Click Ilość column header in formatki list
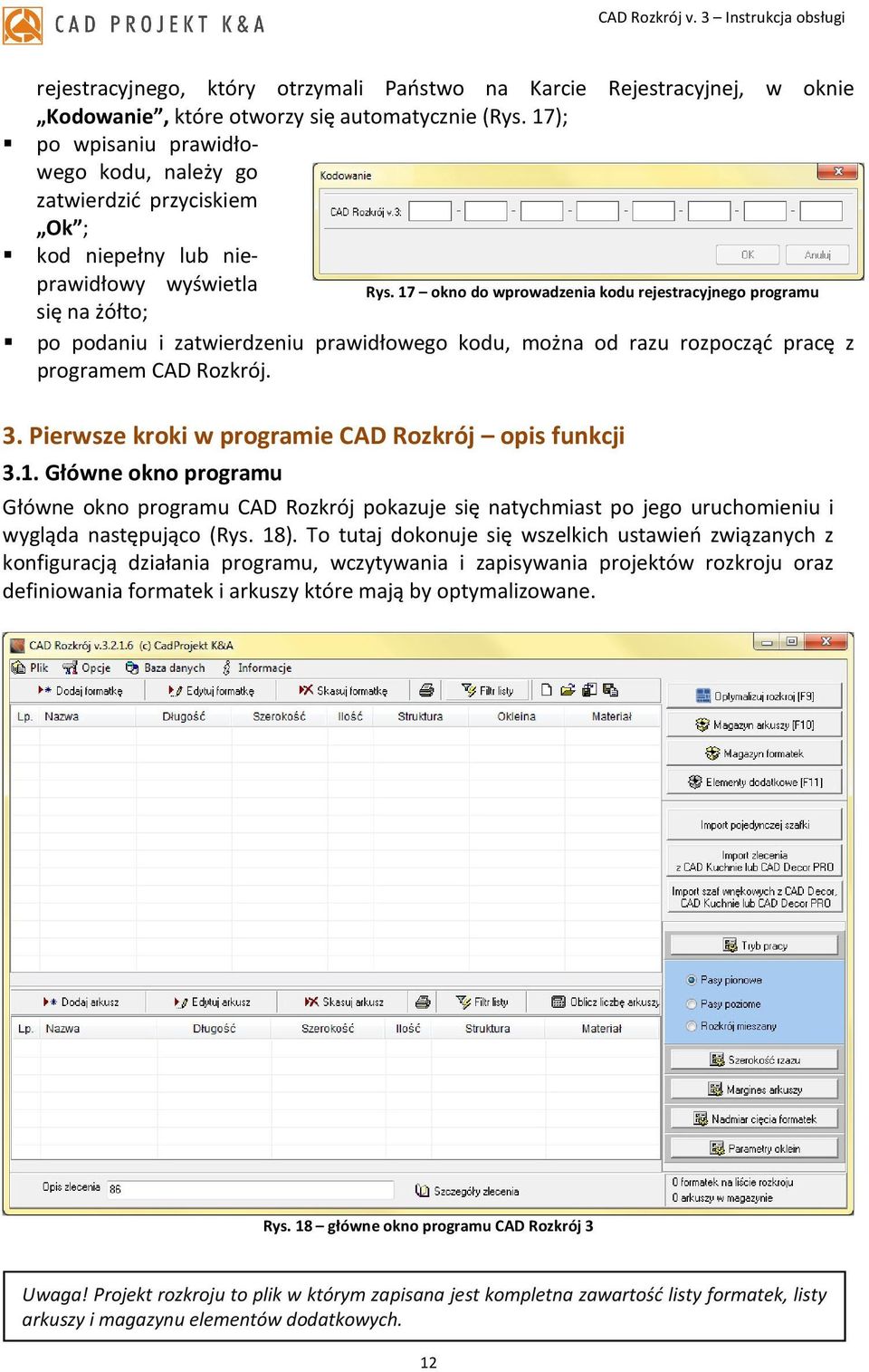869x1372 pixels. pyautogui.click(x=350, y=715)
